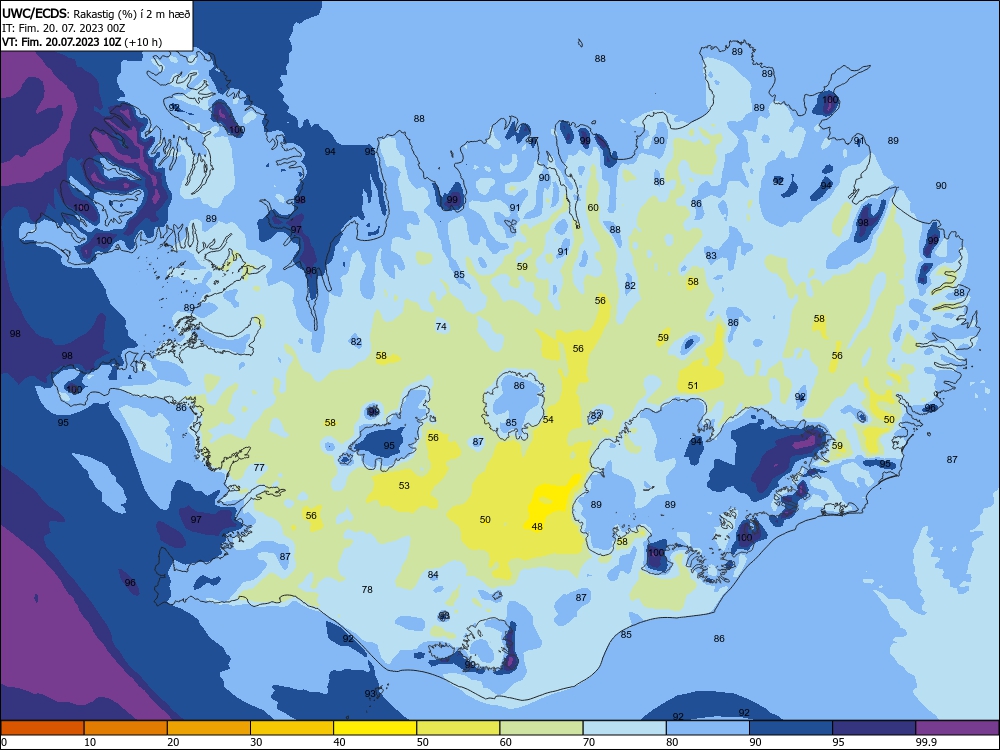Screen dimensions: 1000x750
Task: Select the map value 77
Action: (x=259, y=467)
